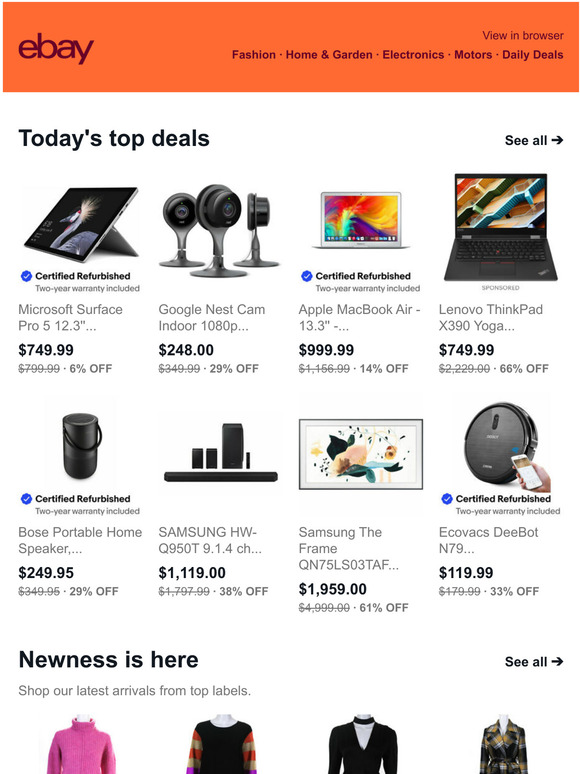Open the pink turtleneck sweater item
The image size is (580, 774).
click(x=81, y=744)
